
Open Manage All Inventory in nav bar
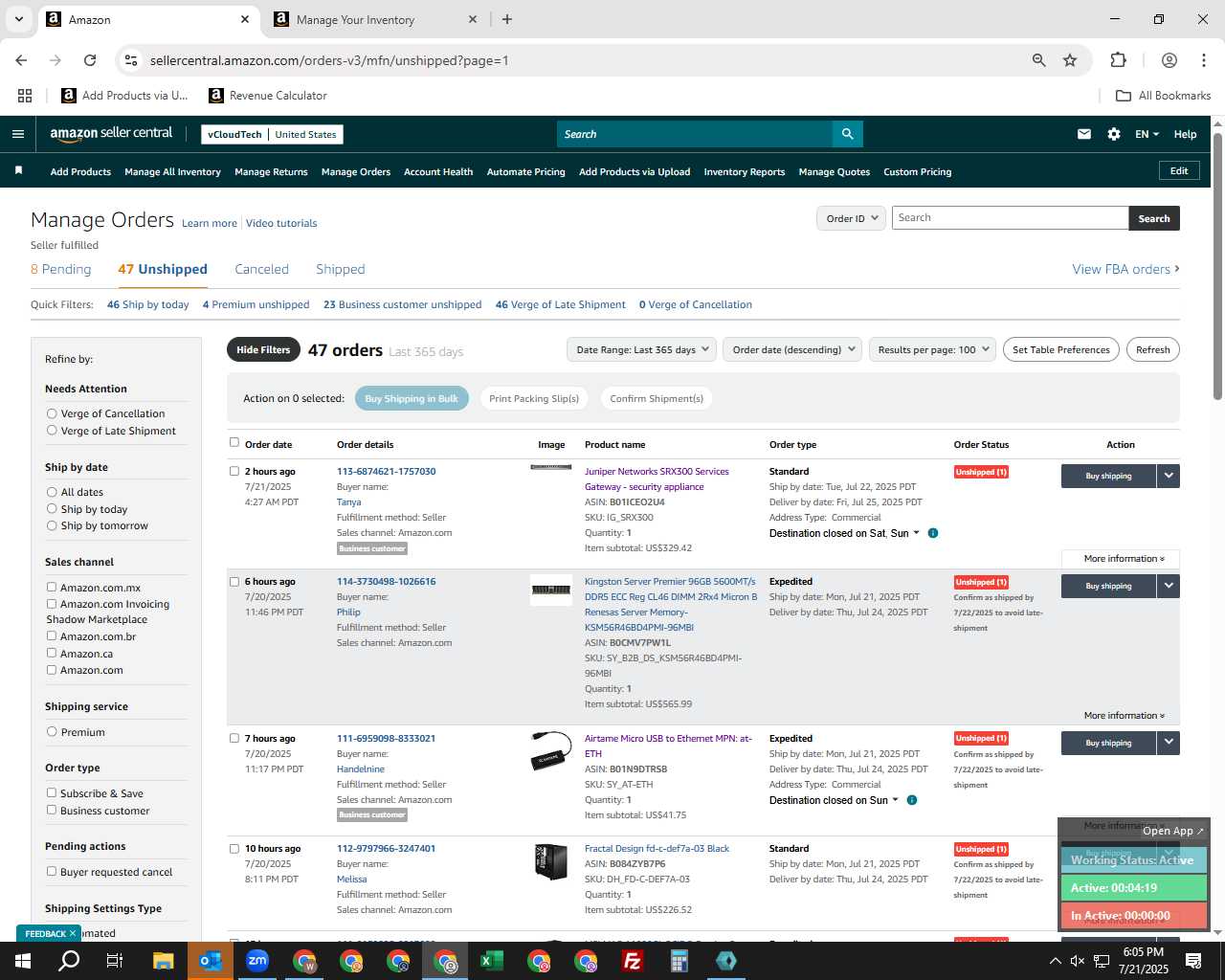[172, 171]
